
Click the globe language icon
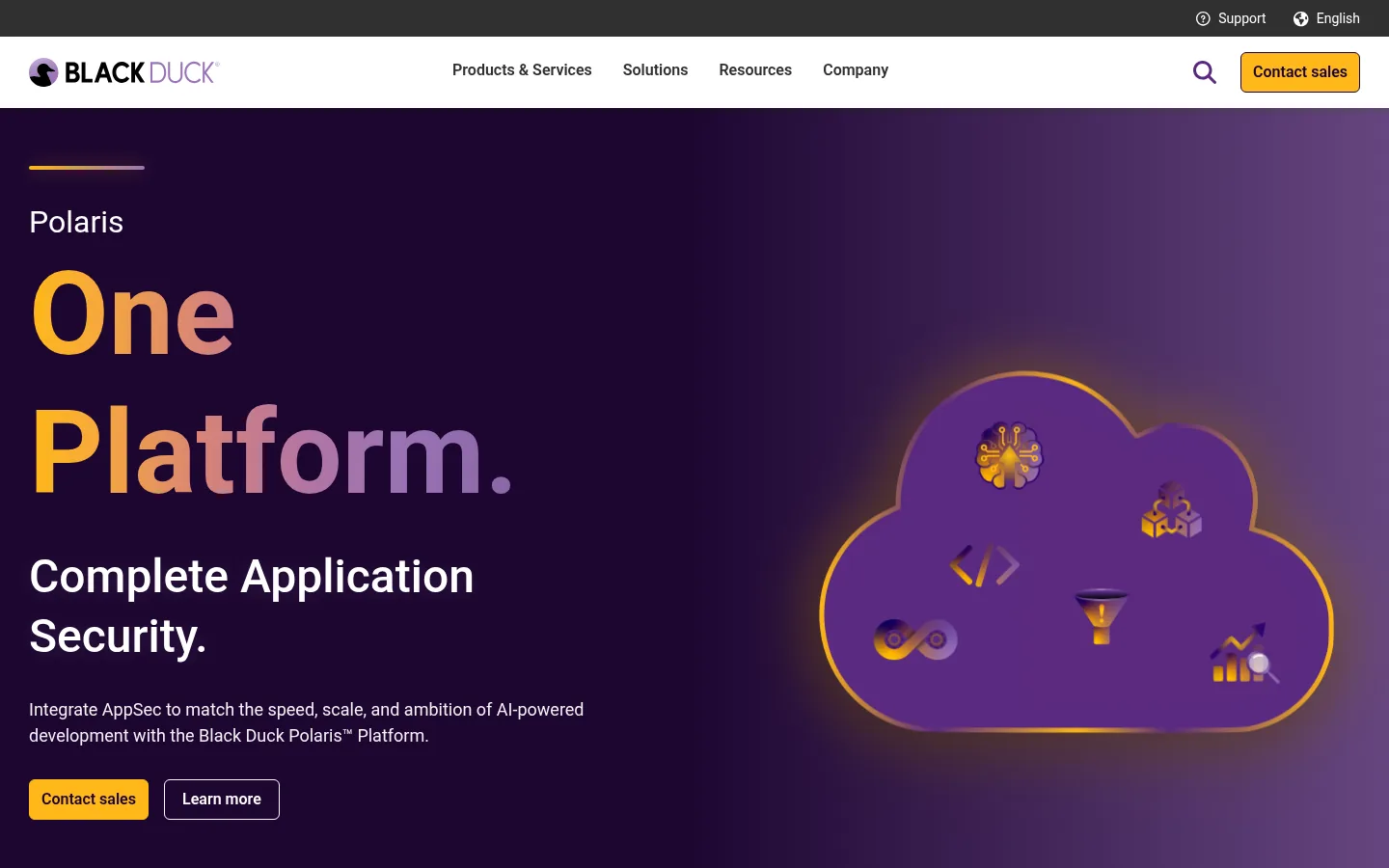[x=1301, y=18]
